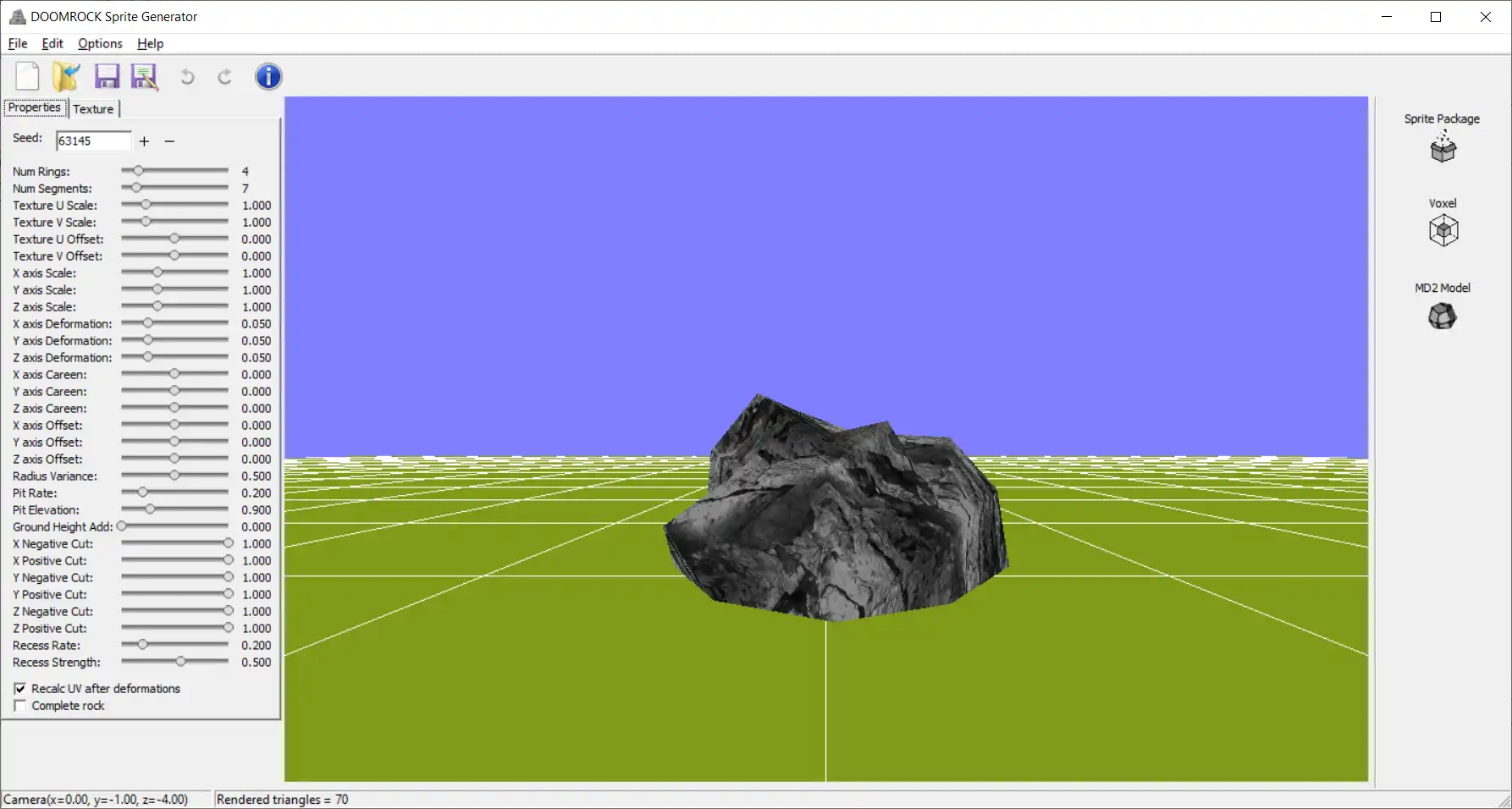The width and height of the screenshot is (1512, 809).
Task: Click the New file icon
Action: tap(28, 77)
